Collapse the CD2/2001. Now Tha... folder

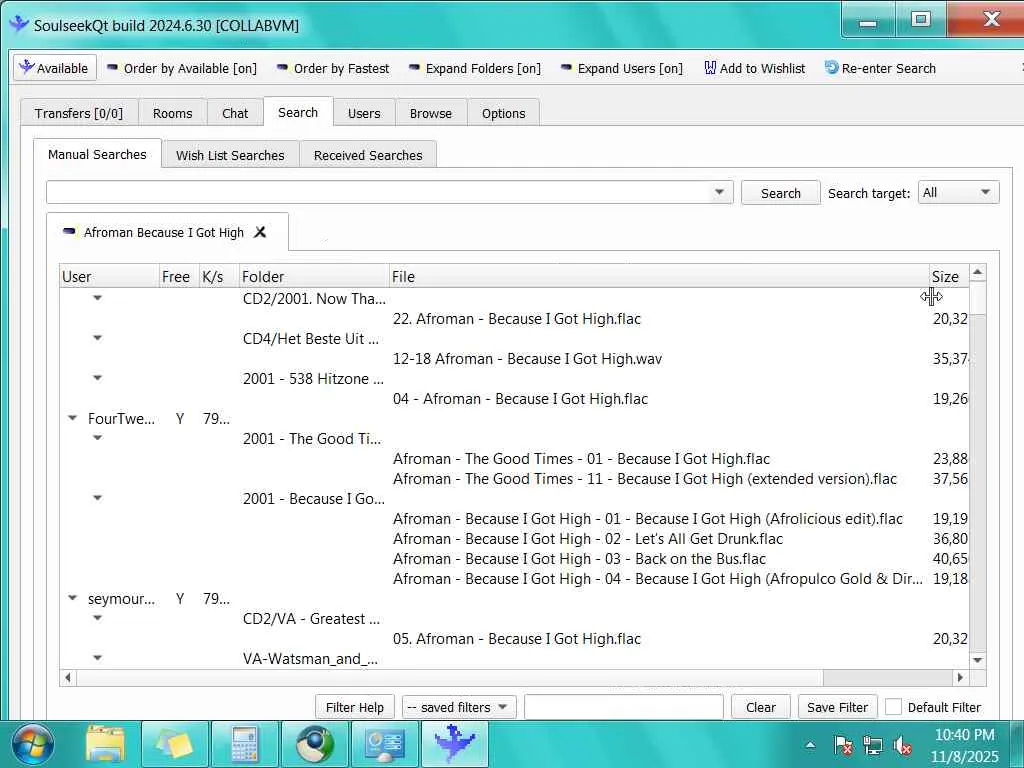pos(97,298)
